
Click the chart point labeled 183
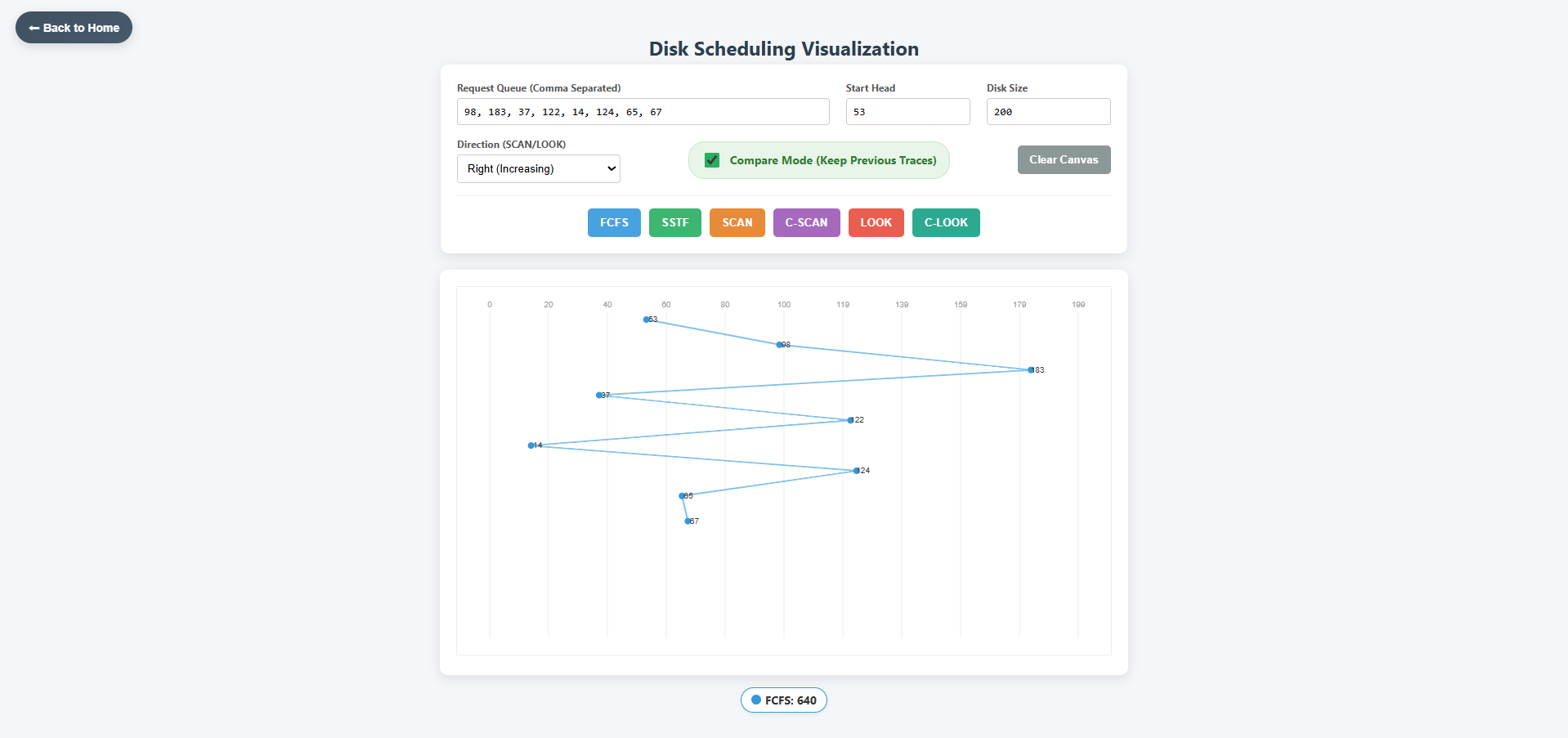pos(1031,369)
